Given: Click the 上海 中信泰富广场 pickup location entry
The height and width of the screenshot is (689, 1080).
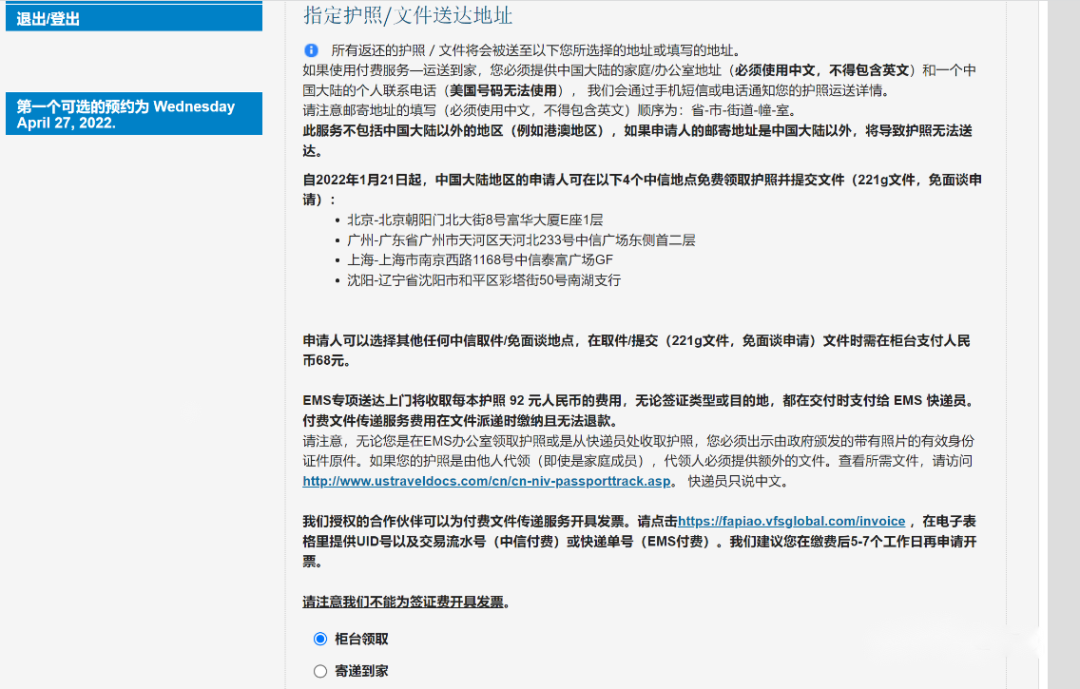Looking at the screenshot, I should pos(480,260).
